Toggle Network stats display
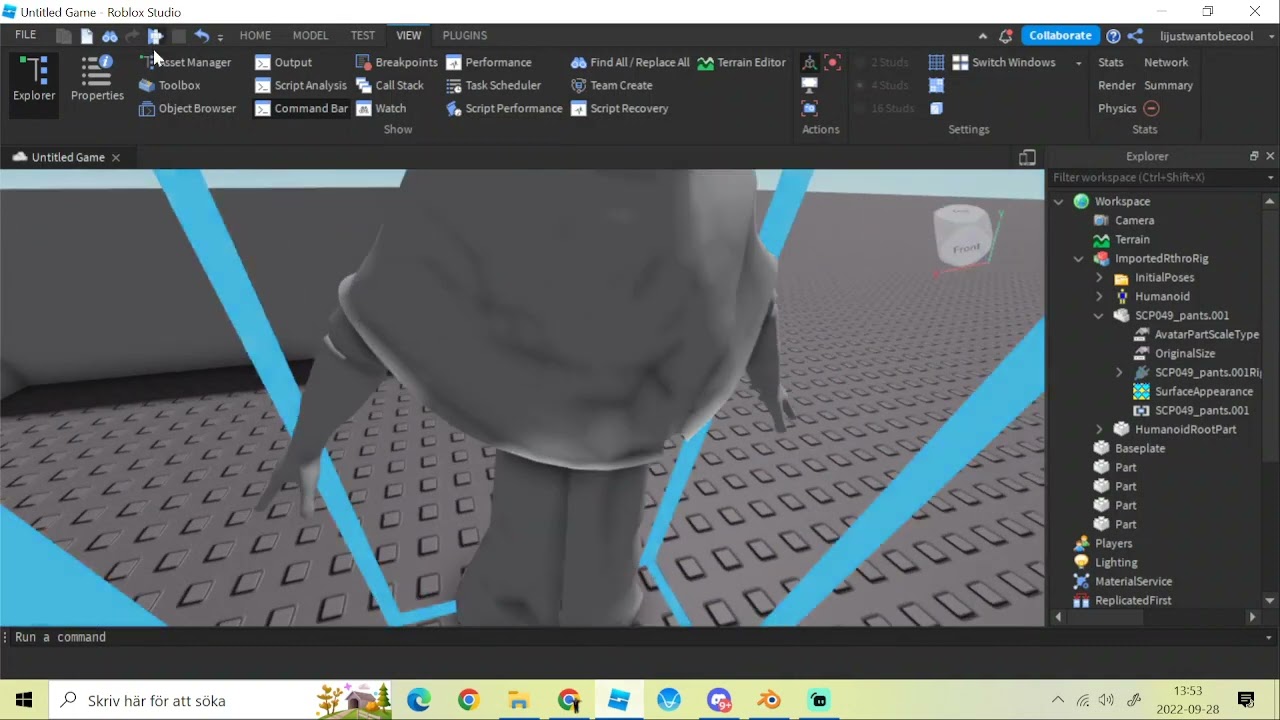 (1166, 62)
